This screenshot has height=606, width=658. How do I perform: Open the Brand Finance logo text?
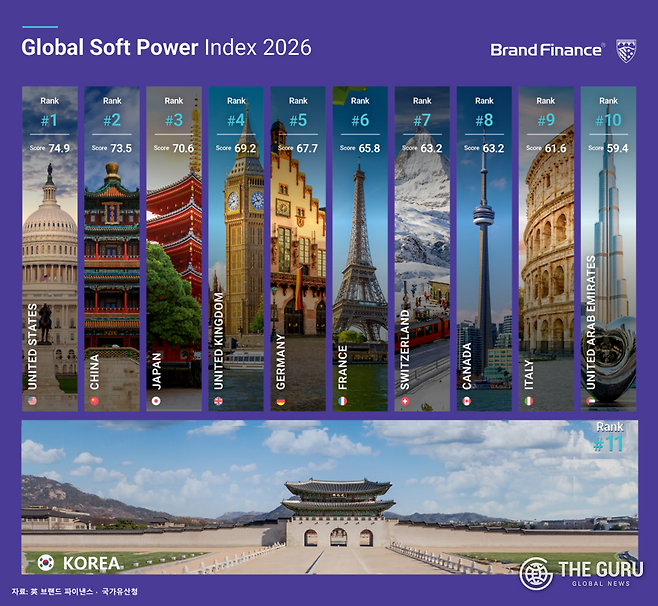(x=547, y=49)
